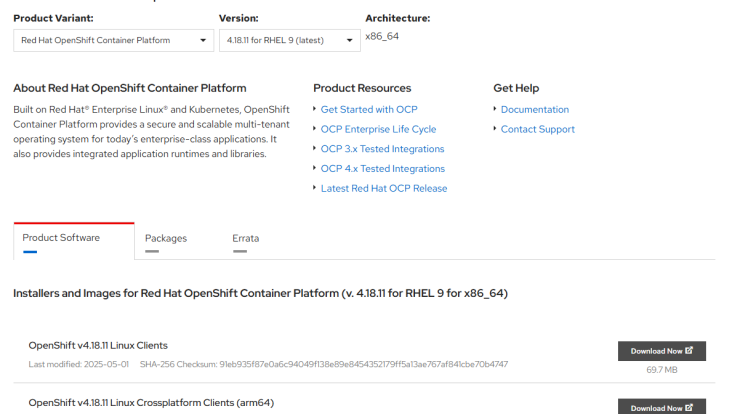Open Get Started with OCP link
This screenshot has height=414, width=740.
coord(369,110)
